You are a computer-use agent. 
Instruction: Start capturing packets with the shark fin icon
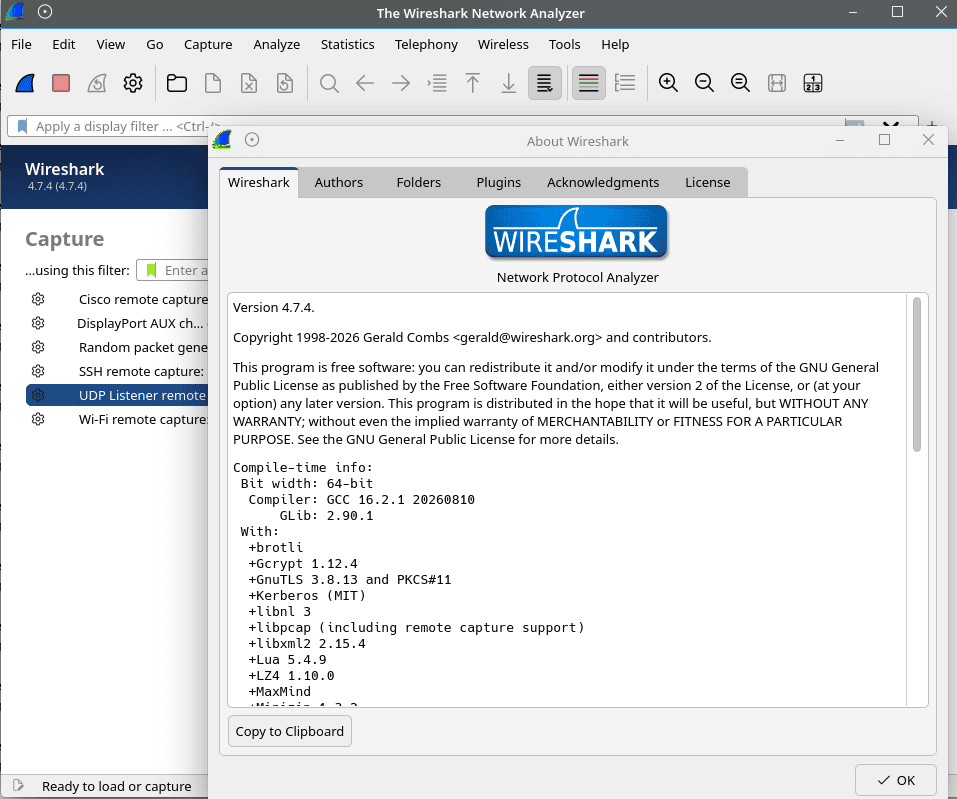[25, 83]
